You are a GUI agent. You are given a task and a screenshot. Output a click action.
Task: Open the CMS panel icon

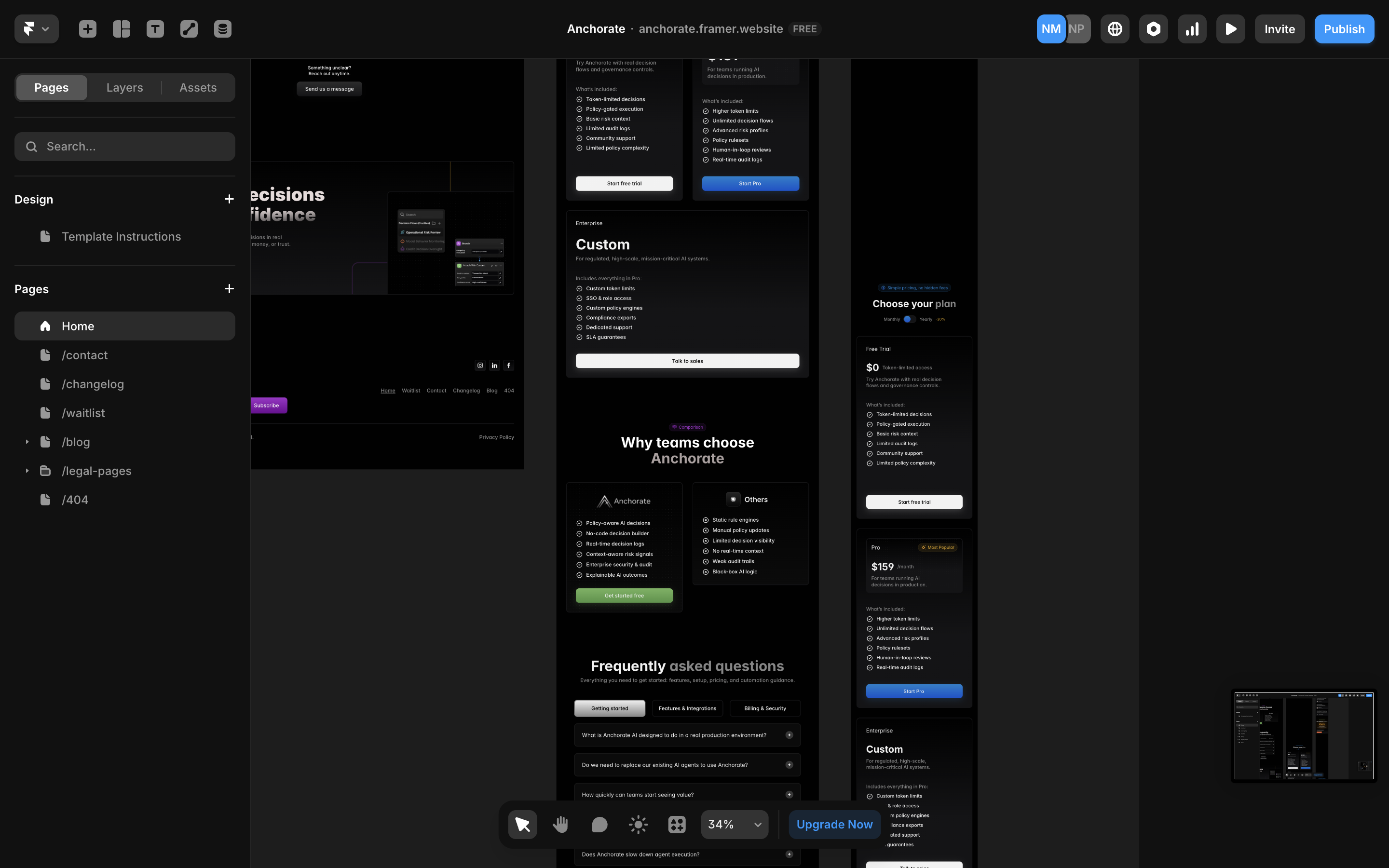(222, 28)
